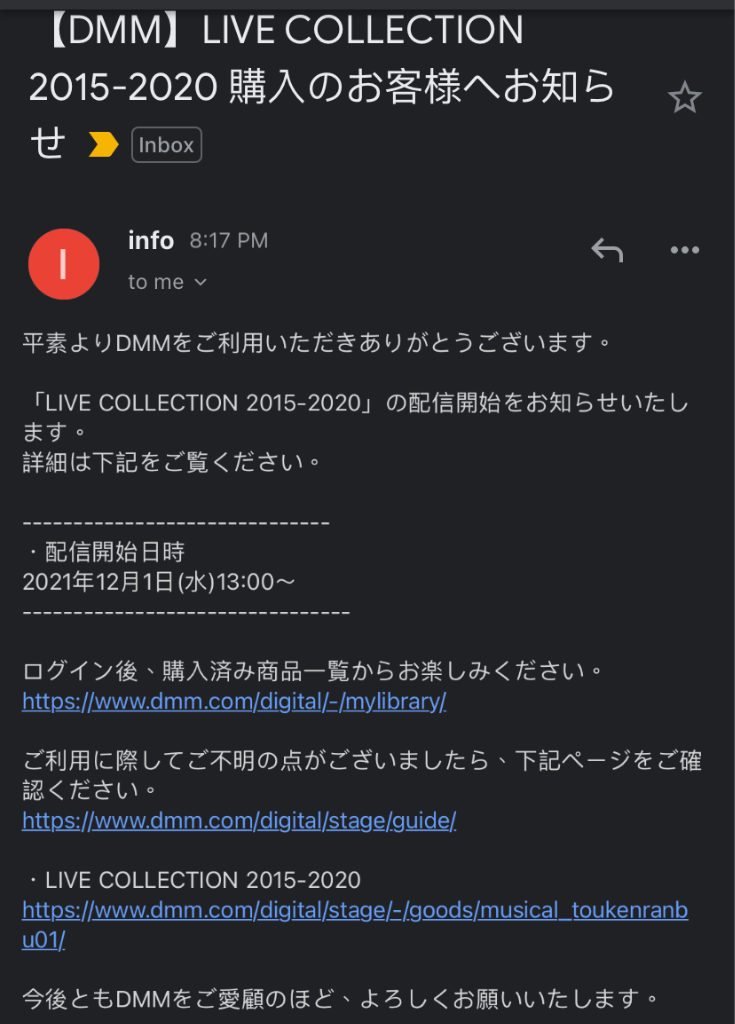735x1024 pixels.
Task: Click the 8:17 PM timestamp
Action: click(x=229, y=241)
